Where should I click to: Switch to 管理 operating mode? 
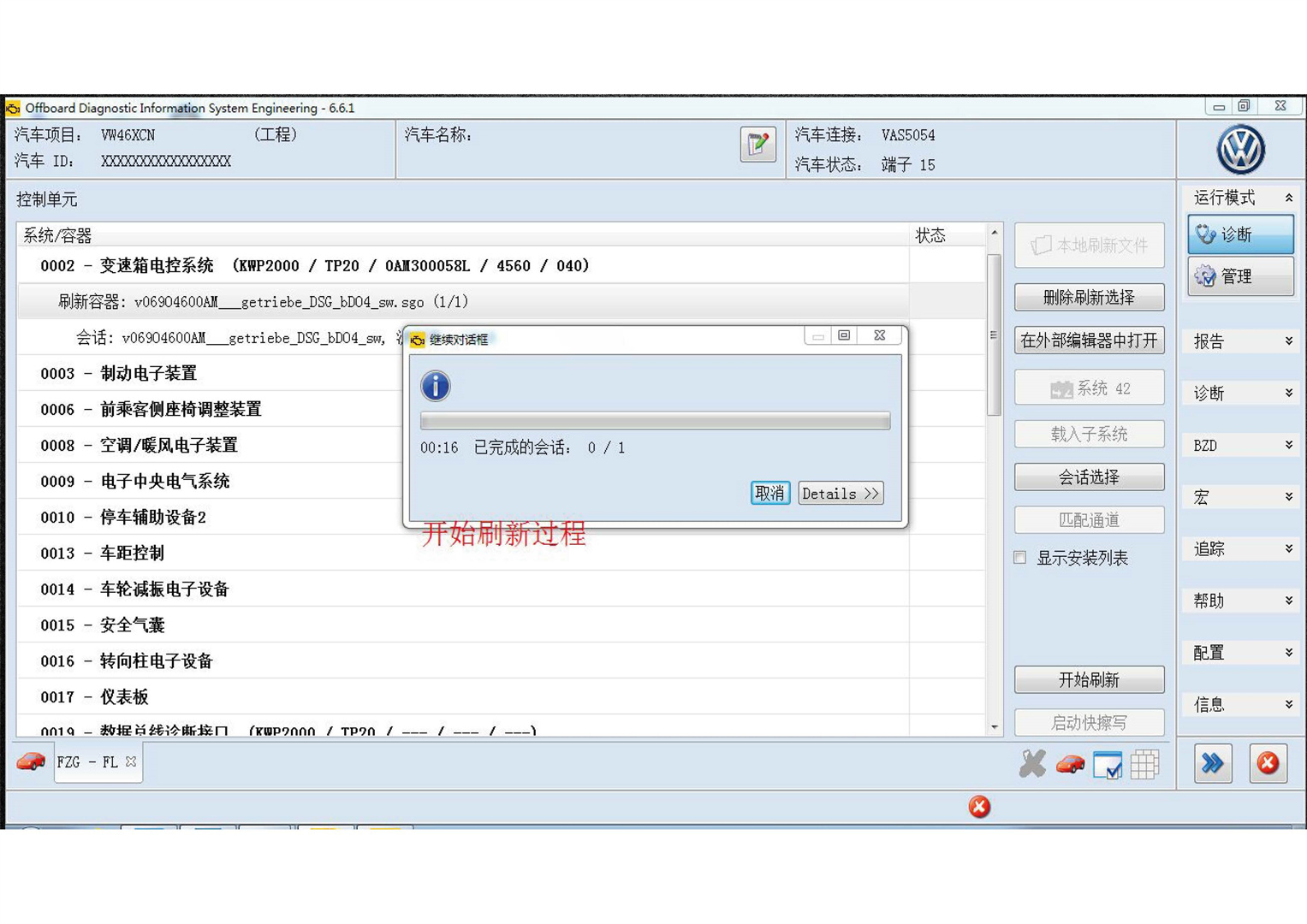[1240, 276]
